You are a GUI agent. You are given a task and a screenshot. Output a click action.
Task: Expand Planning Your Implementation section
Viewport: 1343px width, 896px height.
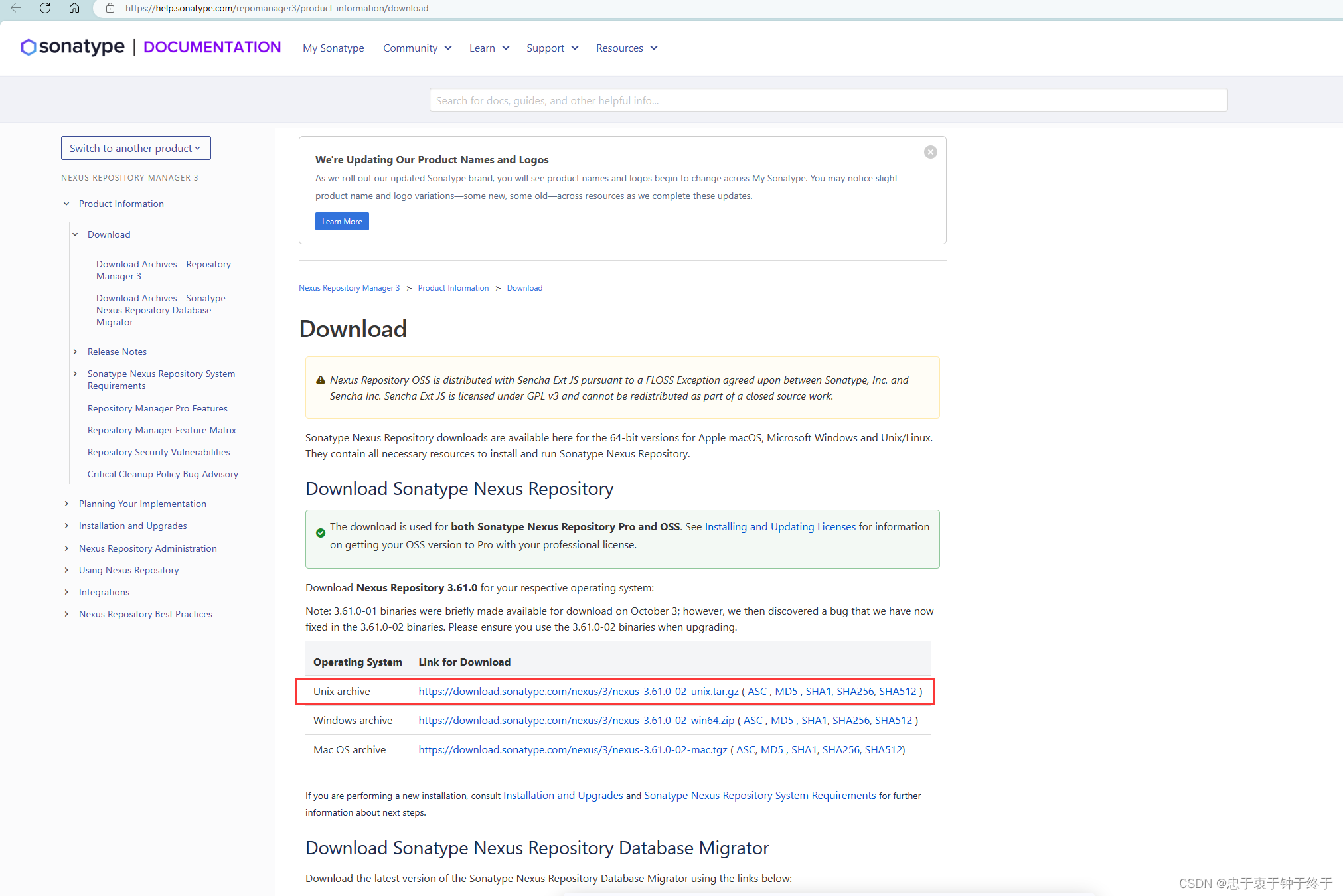(66, 504)
